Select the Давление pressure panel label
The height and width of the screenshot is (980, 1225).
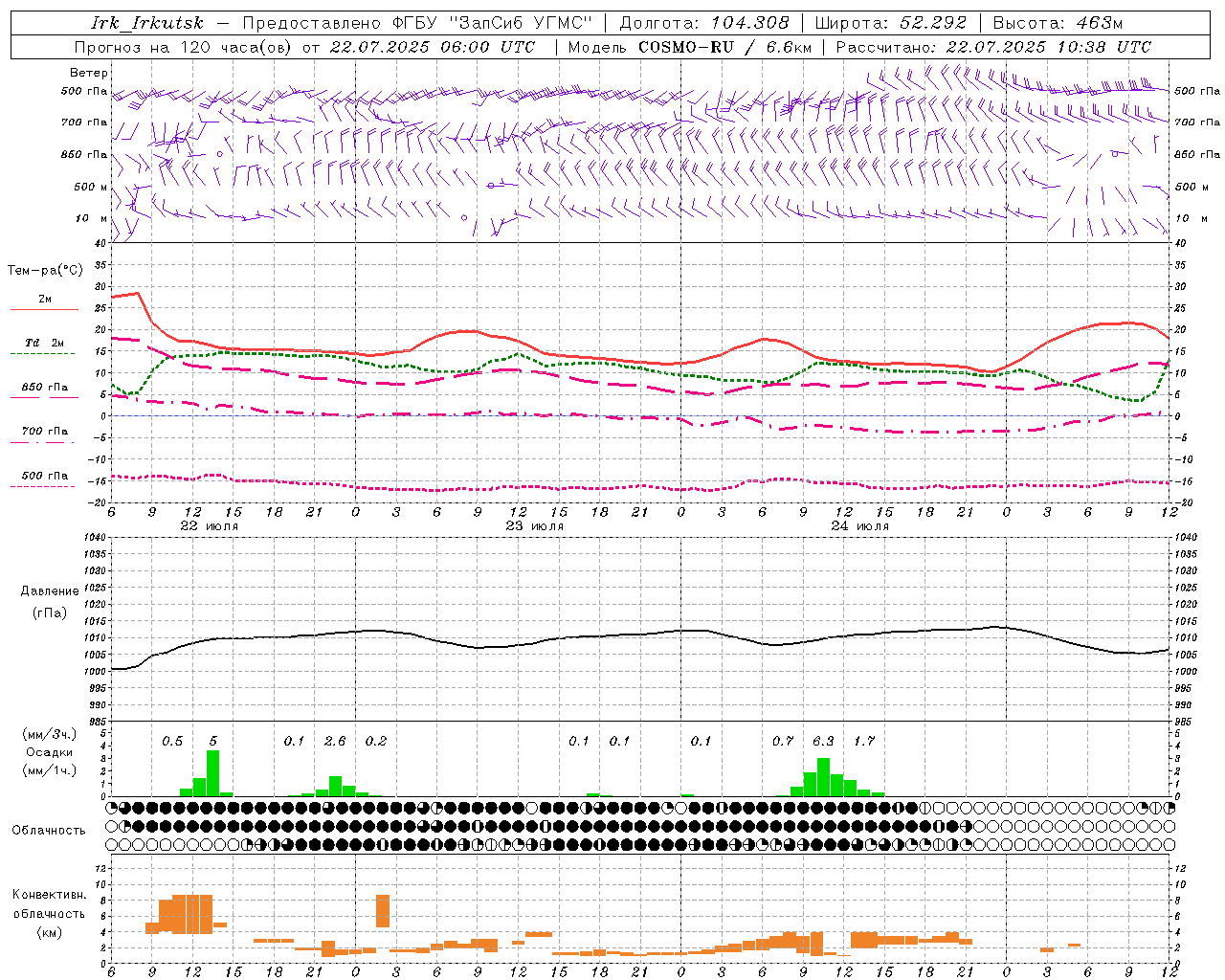click(x=50, y=591)
